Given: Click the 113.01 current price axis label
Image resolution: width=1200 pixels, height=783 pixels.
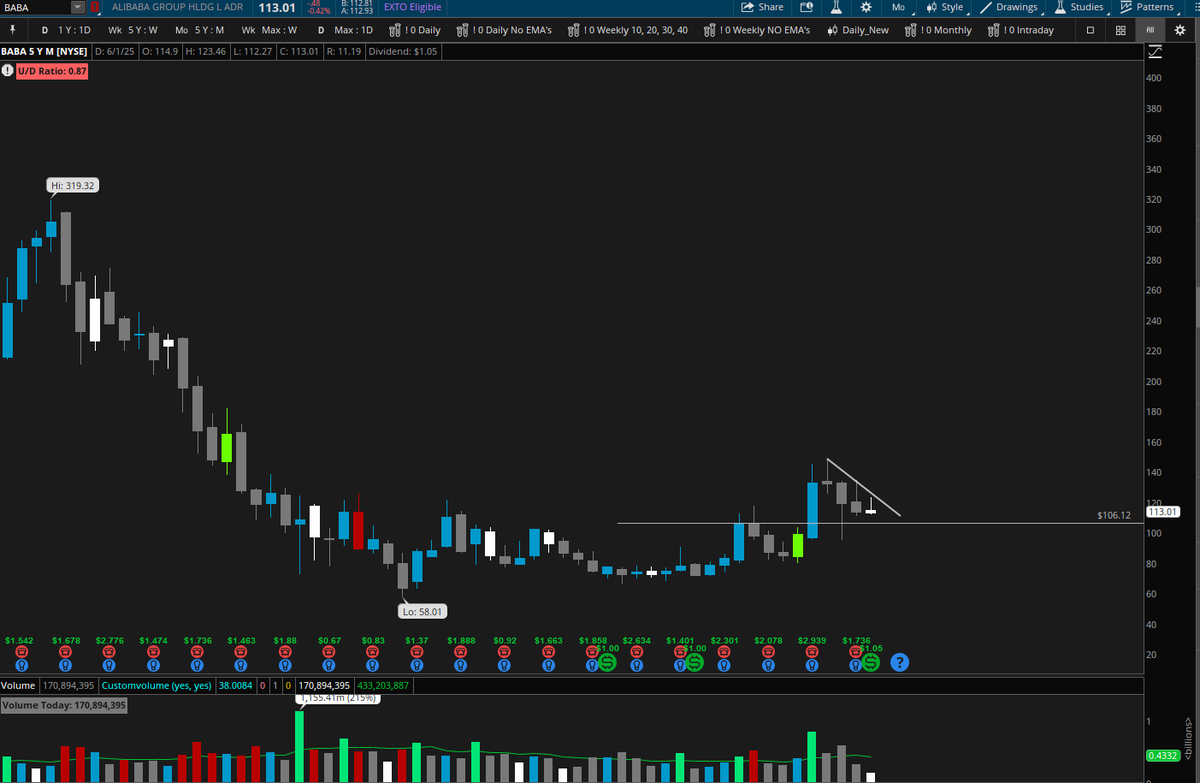Looking at the screenshot, I should pyautogui.click(x=1163, y=512).
